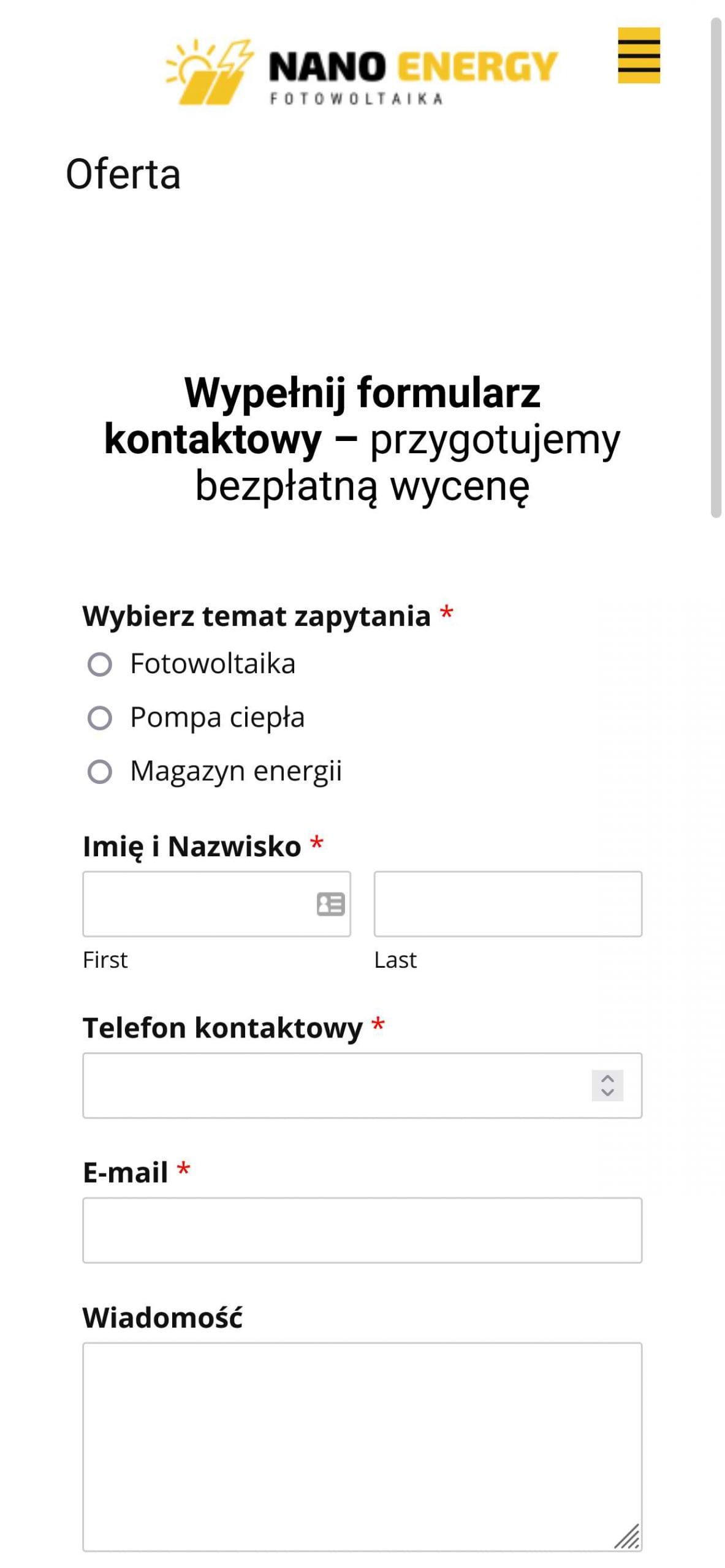This screenshot has height=1568, width=725.
Task: Click the contact card autofill icon
Action: [330, 904]
